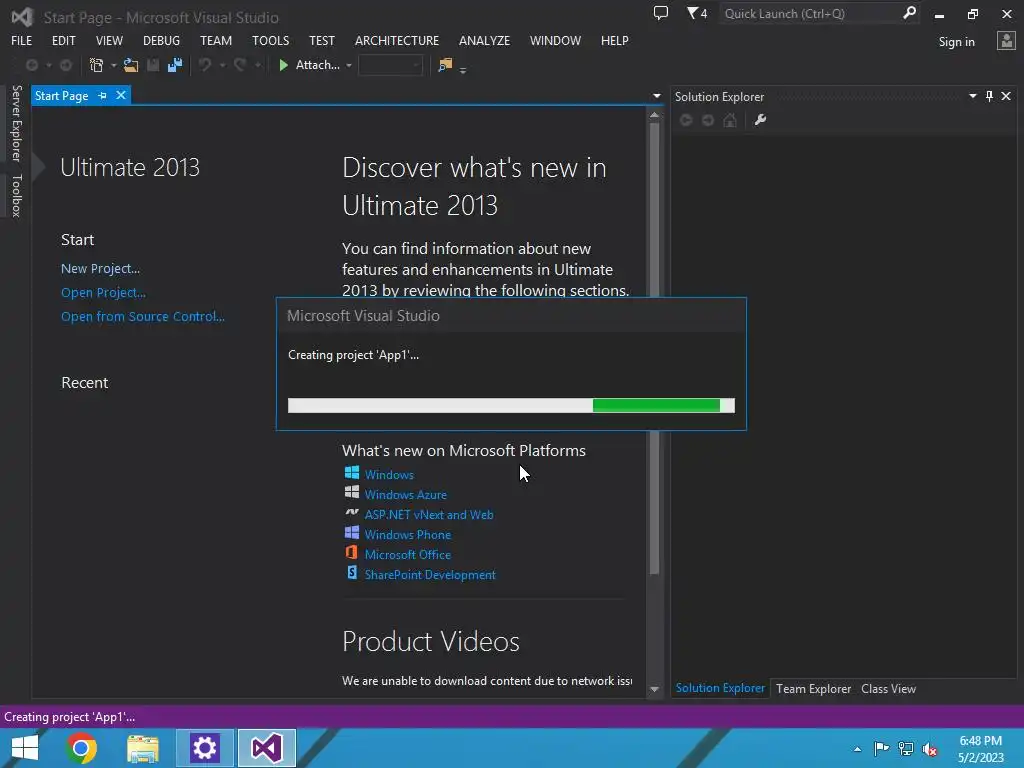Click Open from Source Control... link

point(143,317)
